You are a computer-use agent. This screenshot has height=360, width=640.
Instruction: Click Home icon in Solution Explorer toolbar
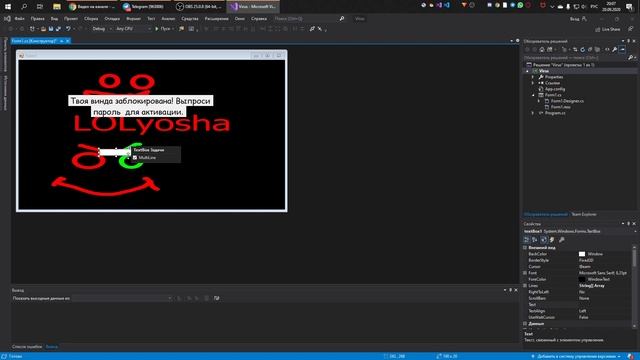[542, 49]
